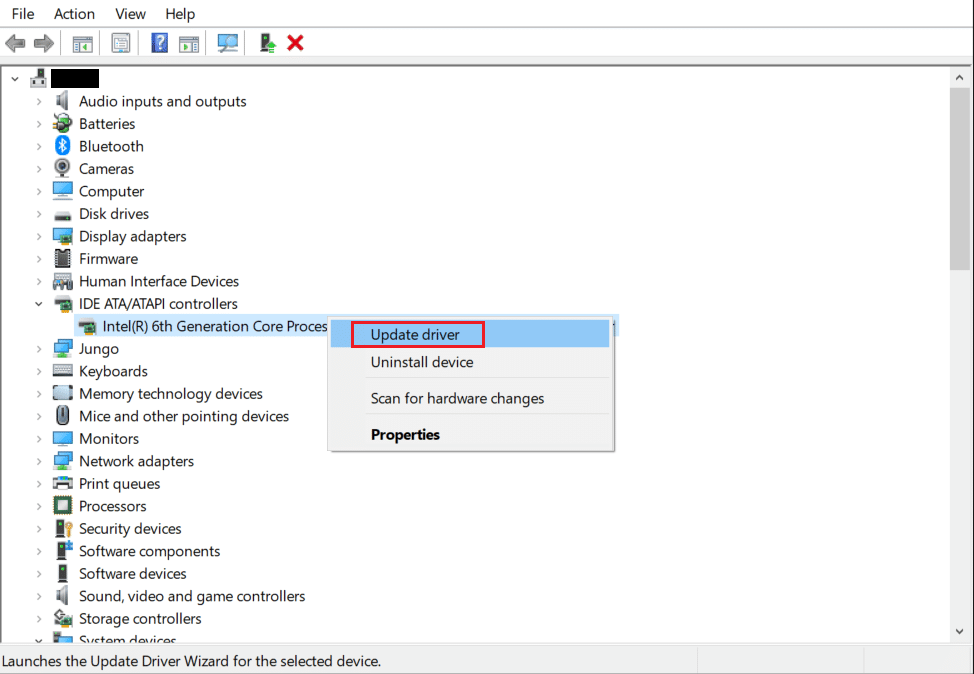Choose Update driver in context menu
Screen dimensions: 974x674
pos(415,334)
